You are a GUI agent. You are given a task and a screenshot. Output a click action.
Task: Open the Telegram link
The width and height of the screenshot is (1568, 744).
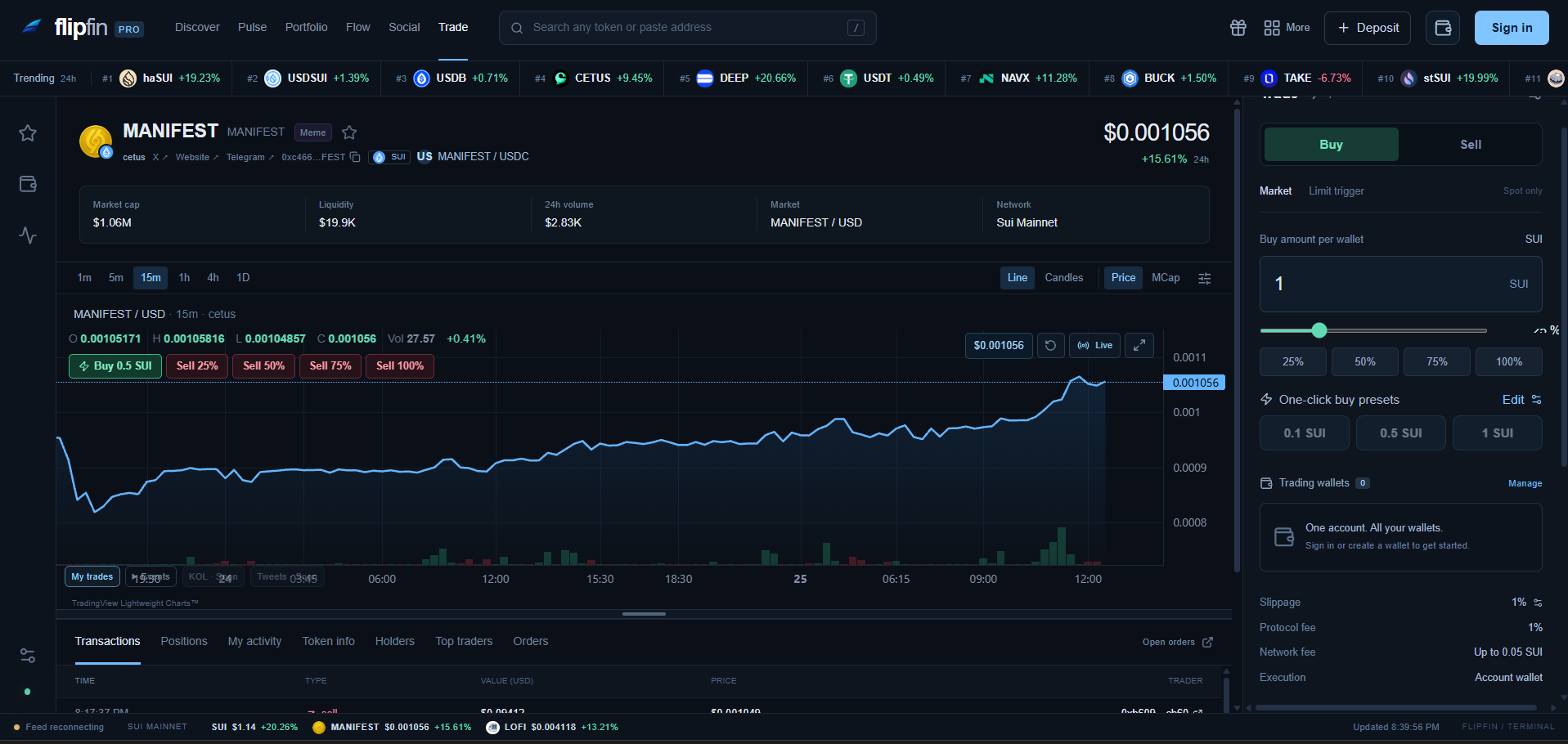[x=249, y=158]
